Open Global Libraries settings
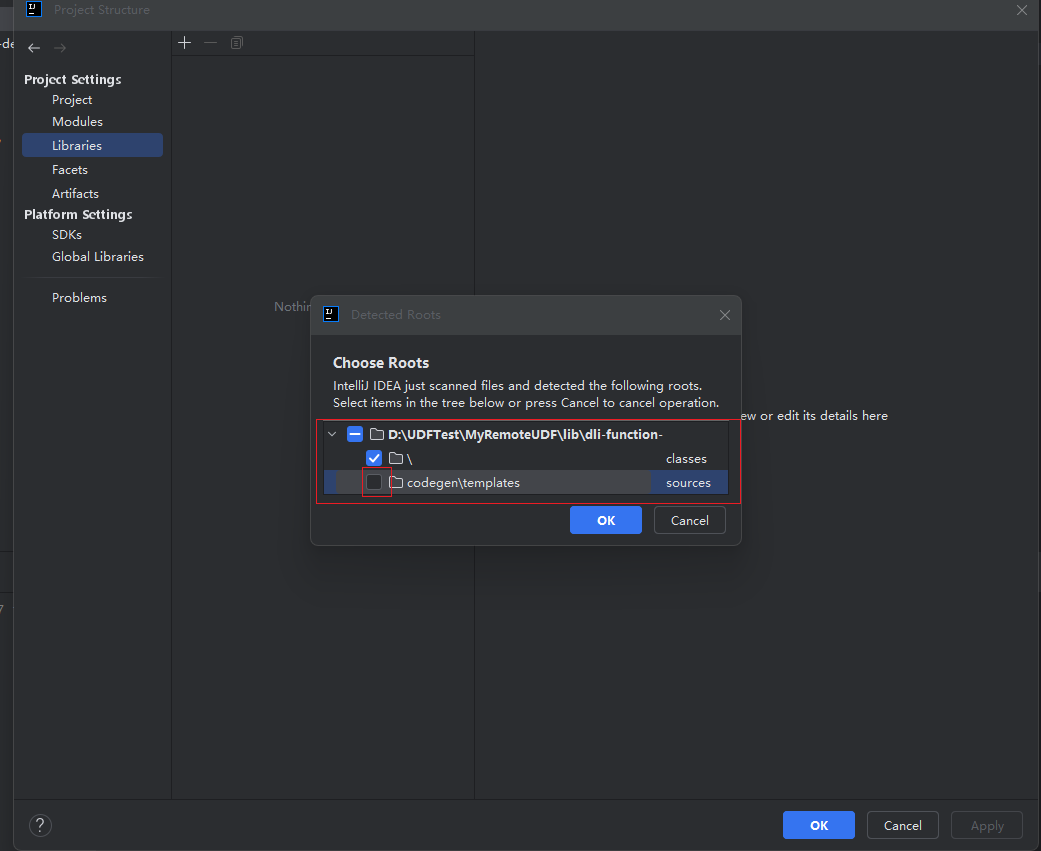Viewport: 1041px width, 851px height. pos(98,257)
